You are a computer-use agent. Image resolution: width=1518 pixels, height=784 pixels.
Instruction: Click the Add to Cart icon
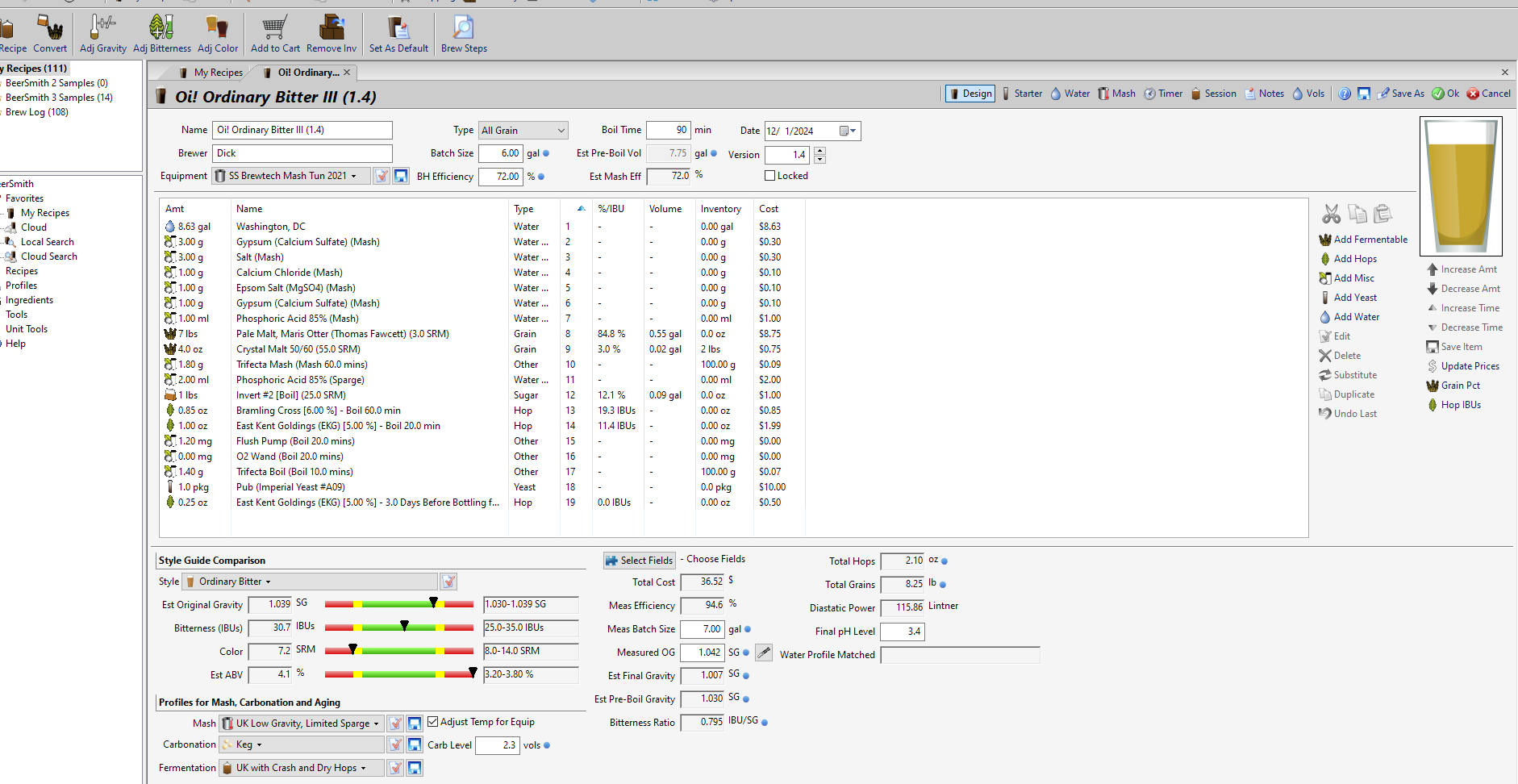[274, 27]
